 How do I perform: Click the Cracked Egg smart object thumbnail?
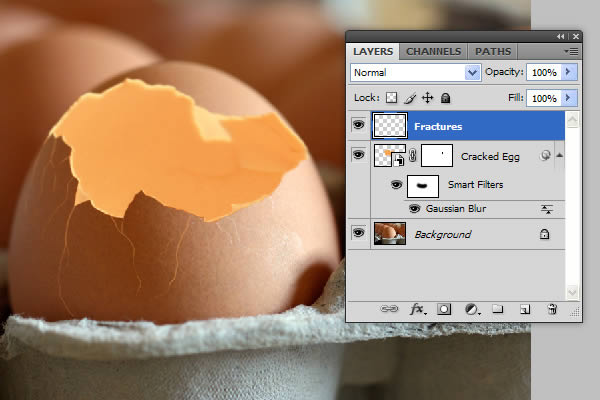coord(390,155)
